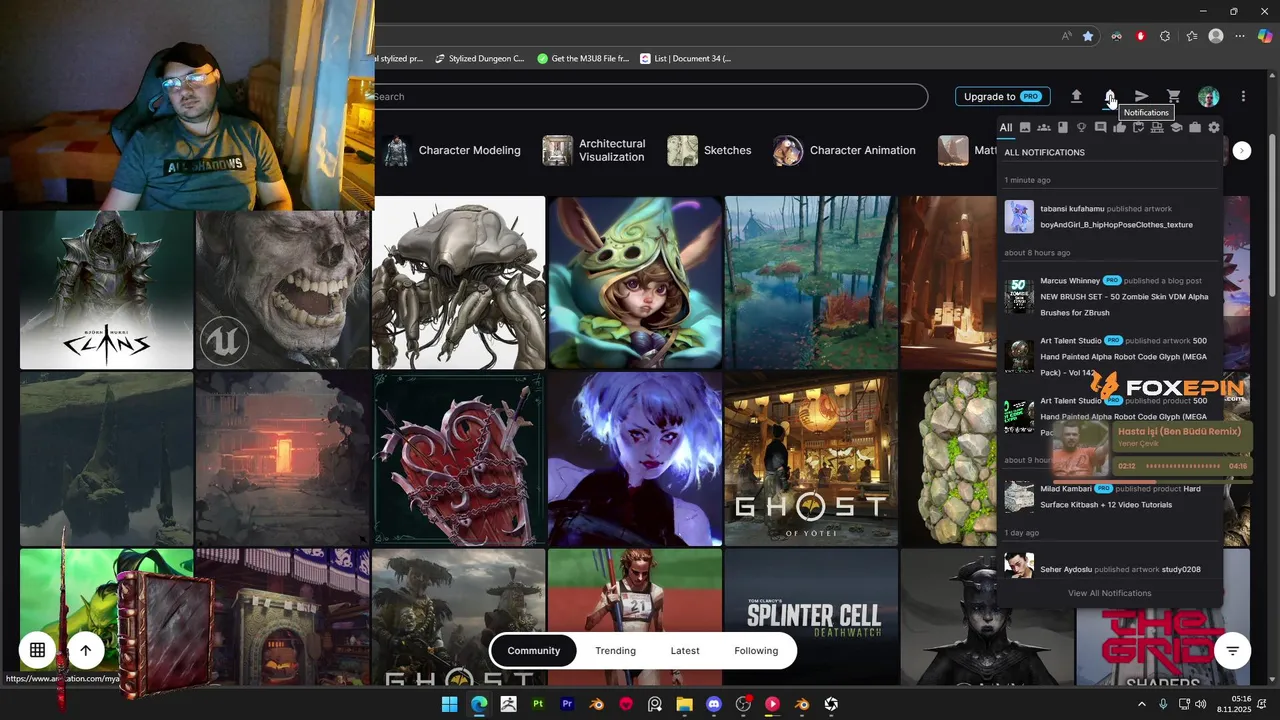Open the ArtStation three-dot menu
The width and height of the screenshot is (1280, 720).
1243,97
